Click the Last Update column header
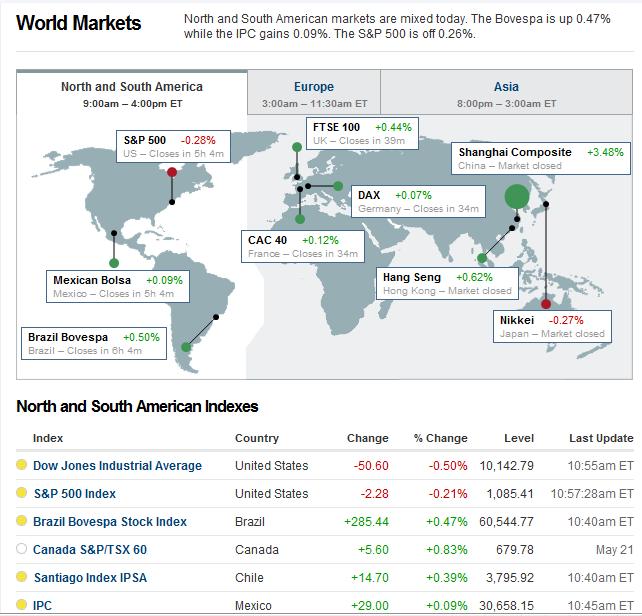Screen dimensions: 642x616 601,438
